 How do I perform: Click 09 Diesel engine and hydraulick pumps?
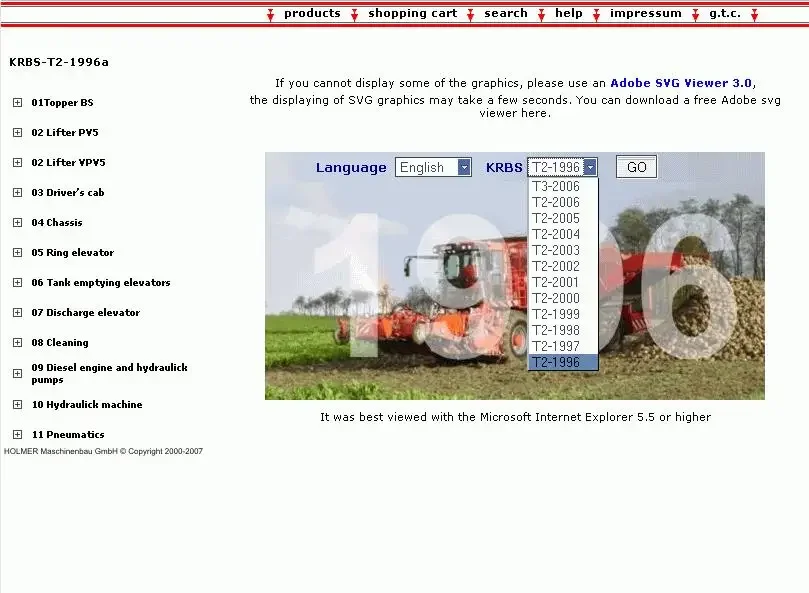109,373
